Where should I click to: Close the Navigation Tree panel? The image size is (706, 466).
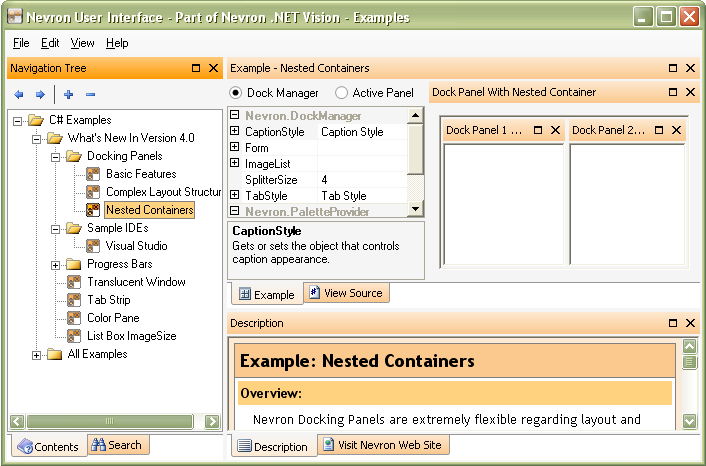click(x=213, y=68)
